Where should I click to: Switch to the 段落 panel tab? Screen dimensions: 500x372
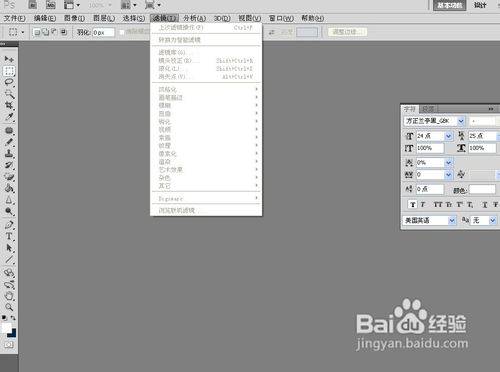[x=428, y=109]
